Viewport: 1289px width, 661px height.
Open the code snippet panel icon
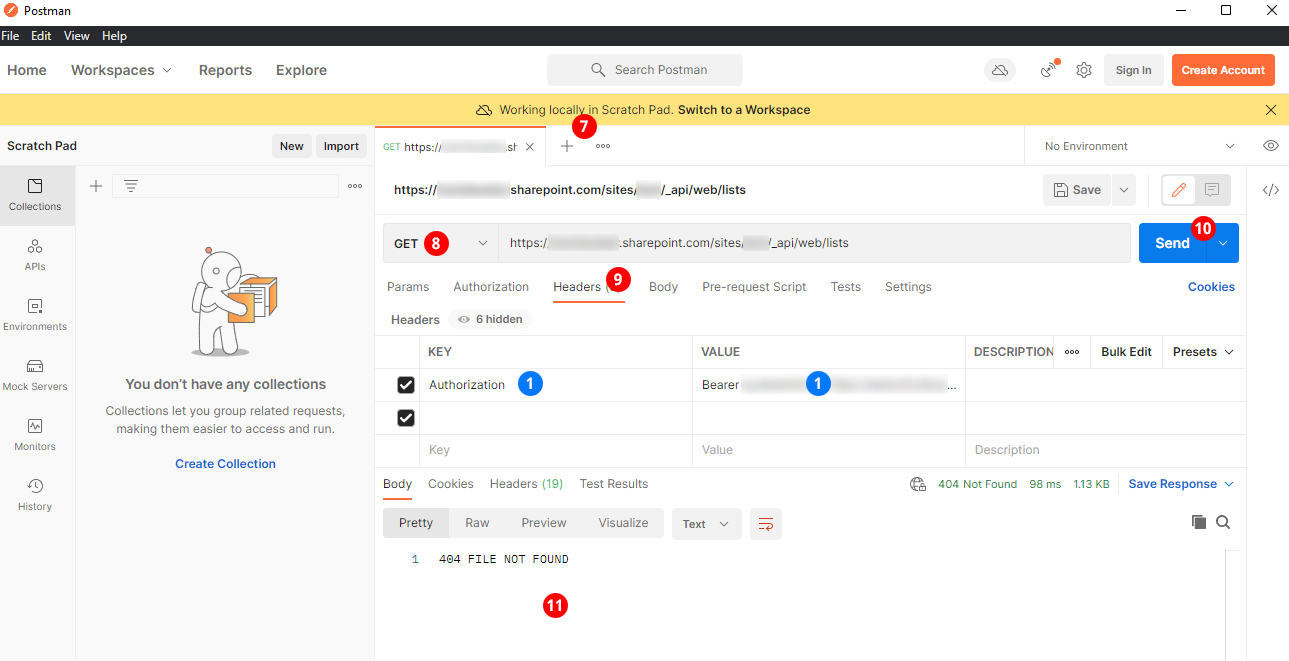[1271, 190]
